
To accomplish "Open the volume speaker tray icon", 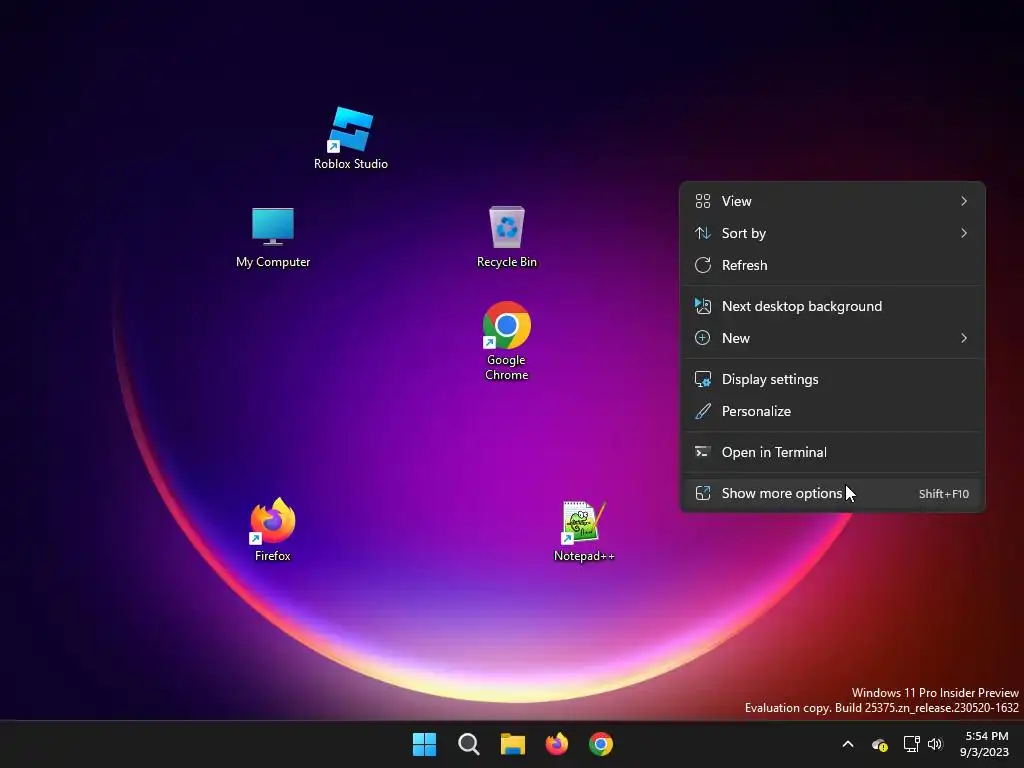I will click(935, 744).
